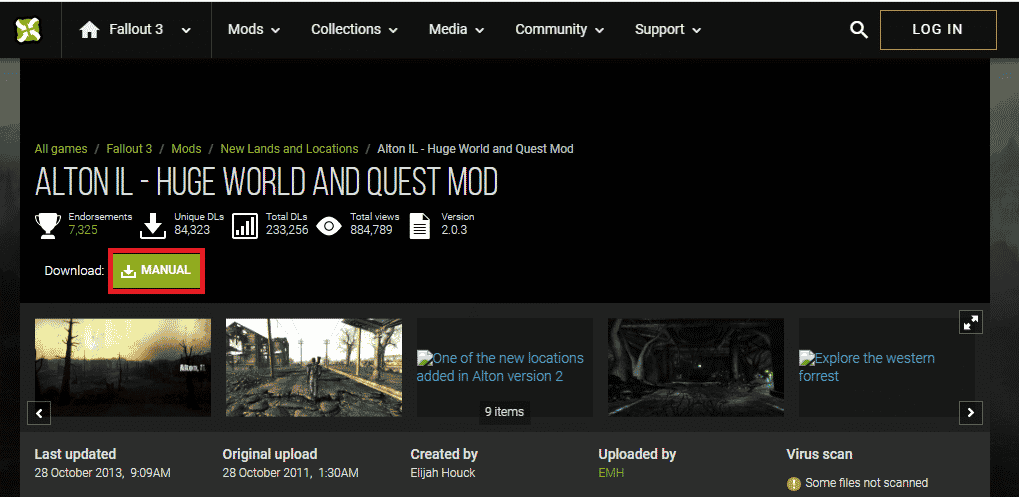Image resolution: width=1019 pixels, height=497 pixels.
Task: Open the Alton IL sunset thumbnail
Action: 123,367
